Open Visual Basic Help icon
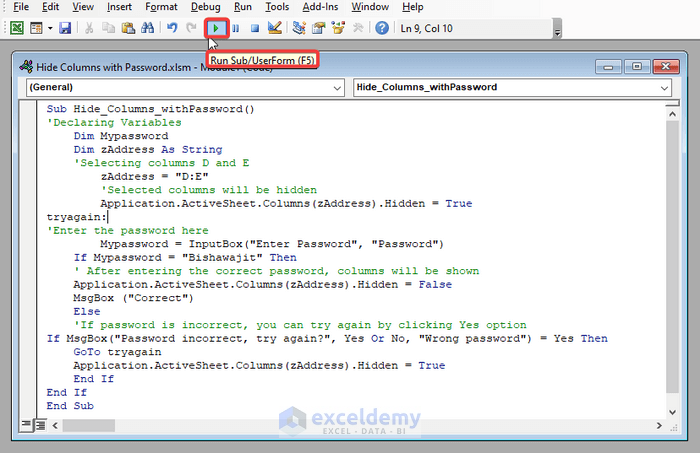700x453 pixels. [382, 28]
